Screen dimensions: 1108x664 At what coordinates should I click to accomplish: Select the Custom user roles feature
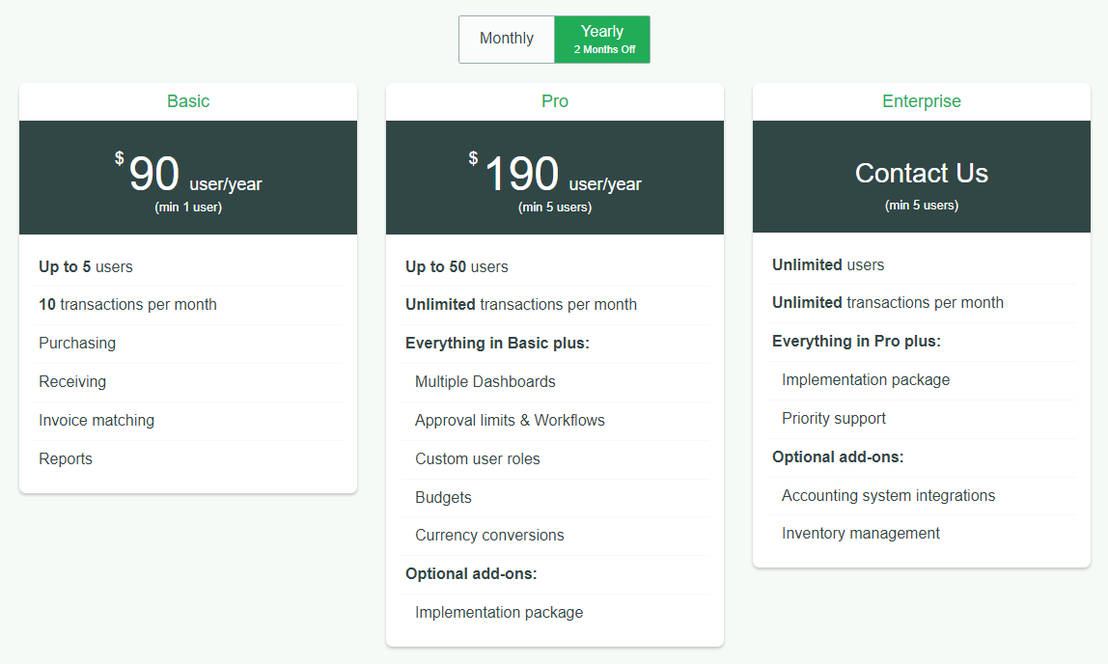(477, 459)
